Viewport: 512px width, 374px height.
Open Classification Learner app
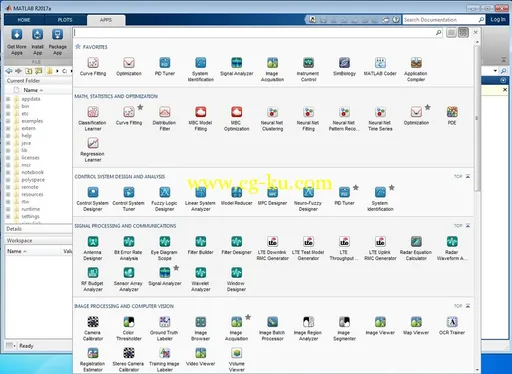point(93,118)
